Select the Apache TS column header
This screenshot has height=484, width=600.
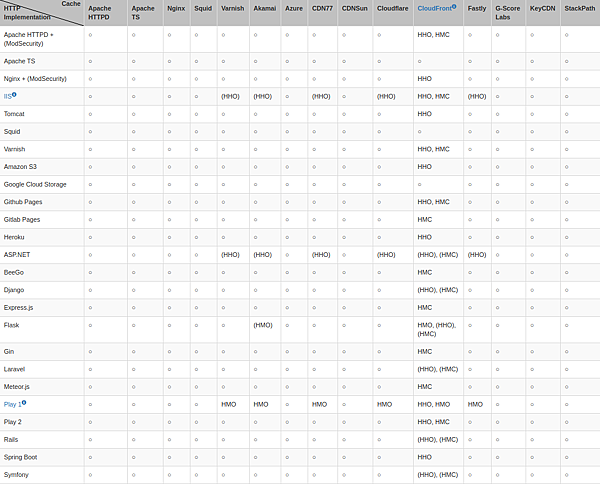tap(143, 13)
